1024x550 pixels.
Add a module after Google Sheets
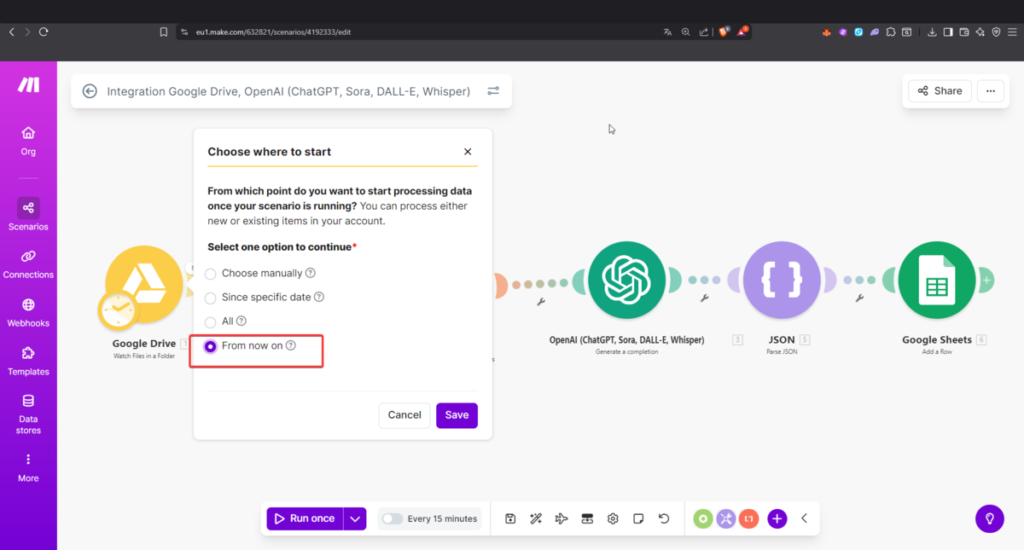pyautogui.click(x=986, y=280)
